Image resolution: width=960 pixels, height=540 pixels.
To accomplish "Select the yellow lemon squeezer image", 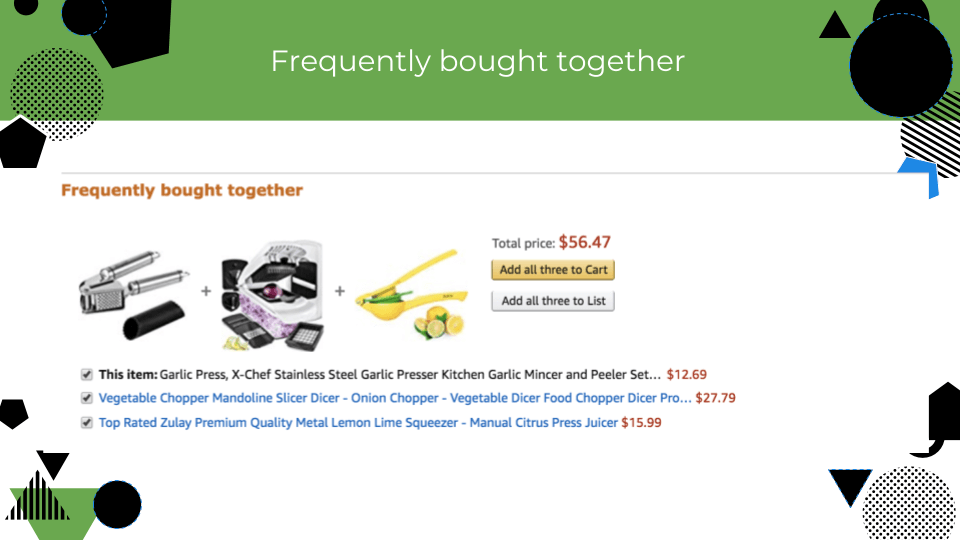I will point(411,294).
